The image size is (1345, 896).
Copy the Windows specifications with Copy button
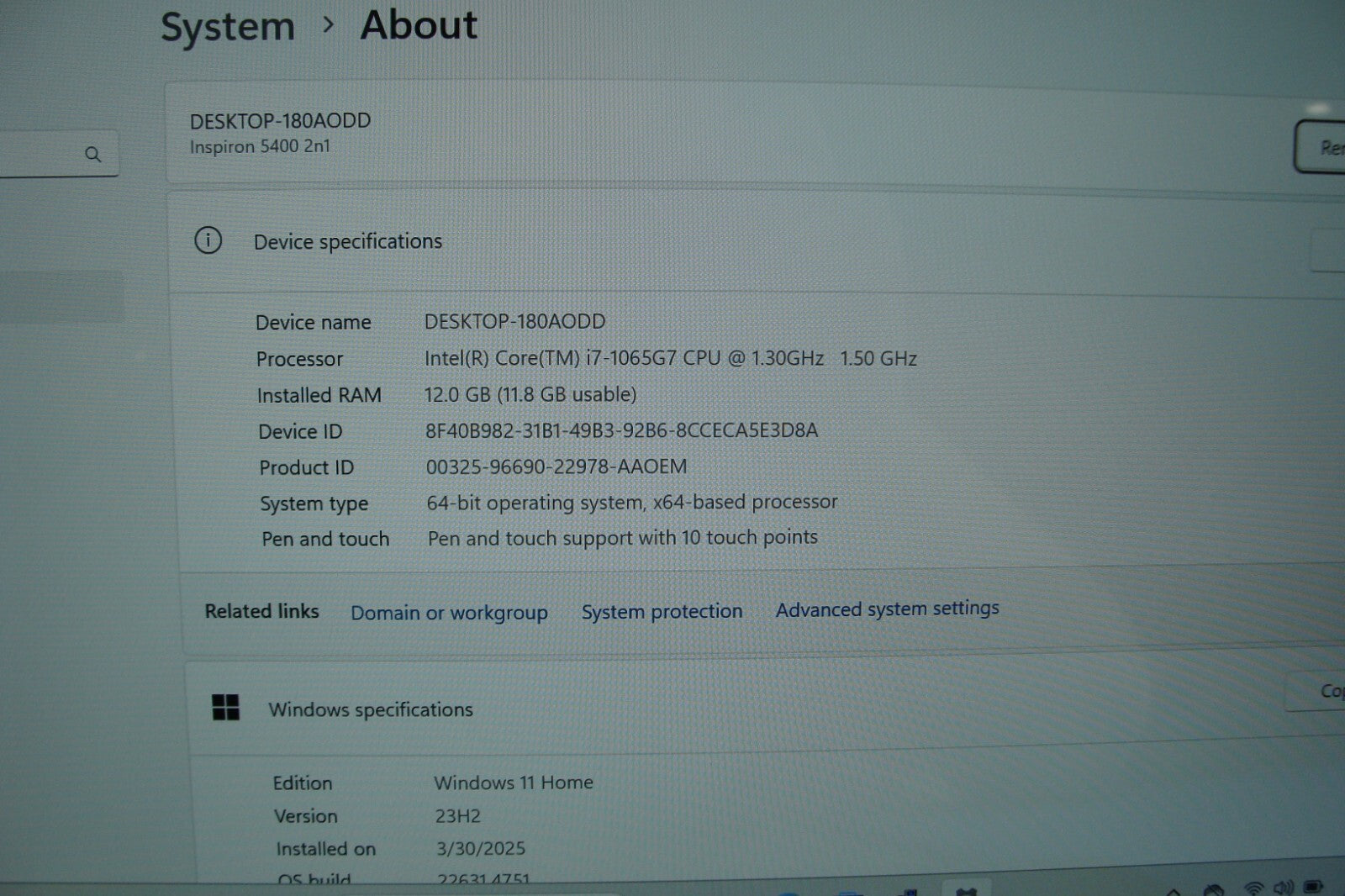pos(1327,691)
